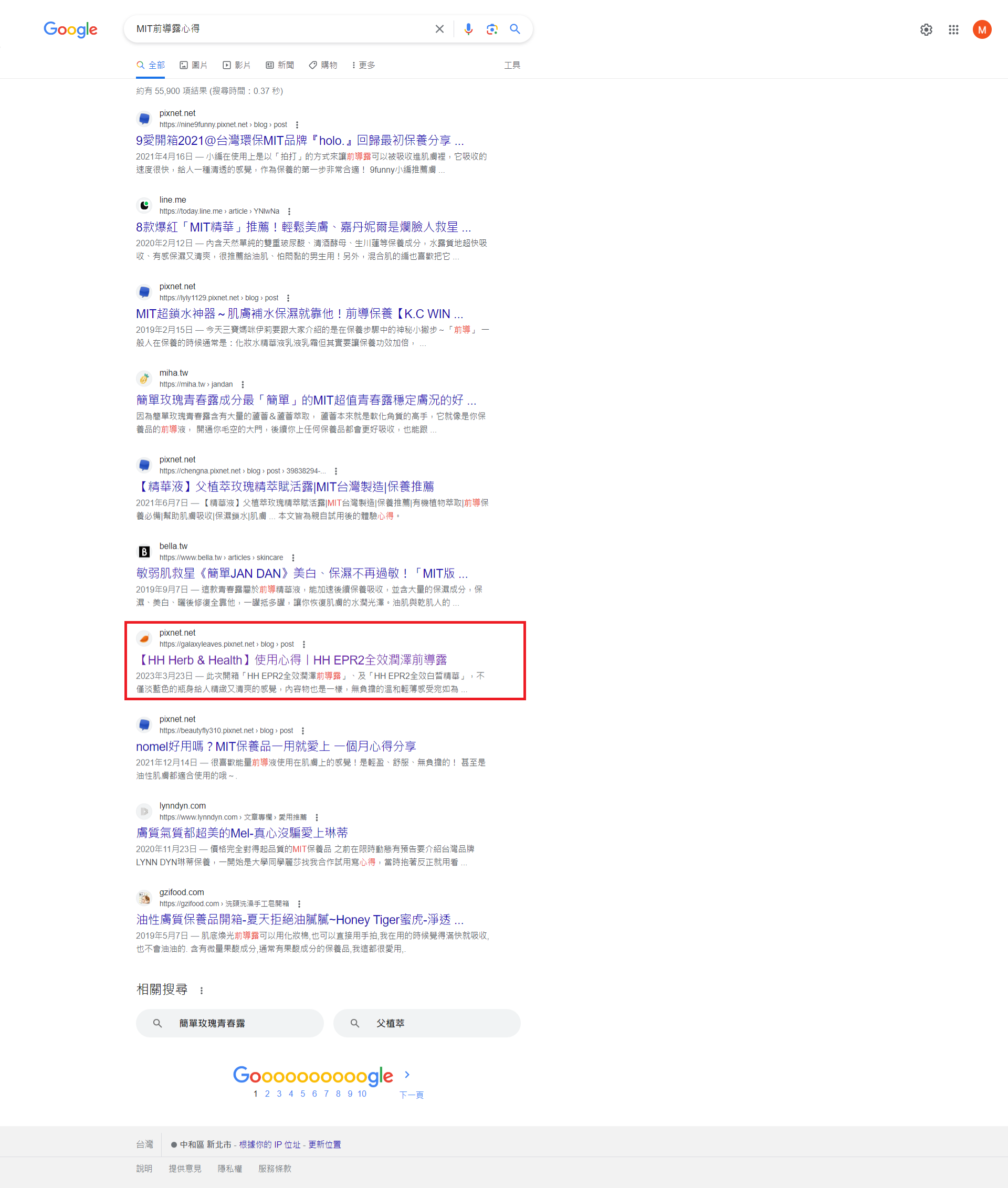Open more options for the line.me result

coord(289,212)
